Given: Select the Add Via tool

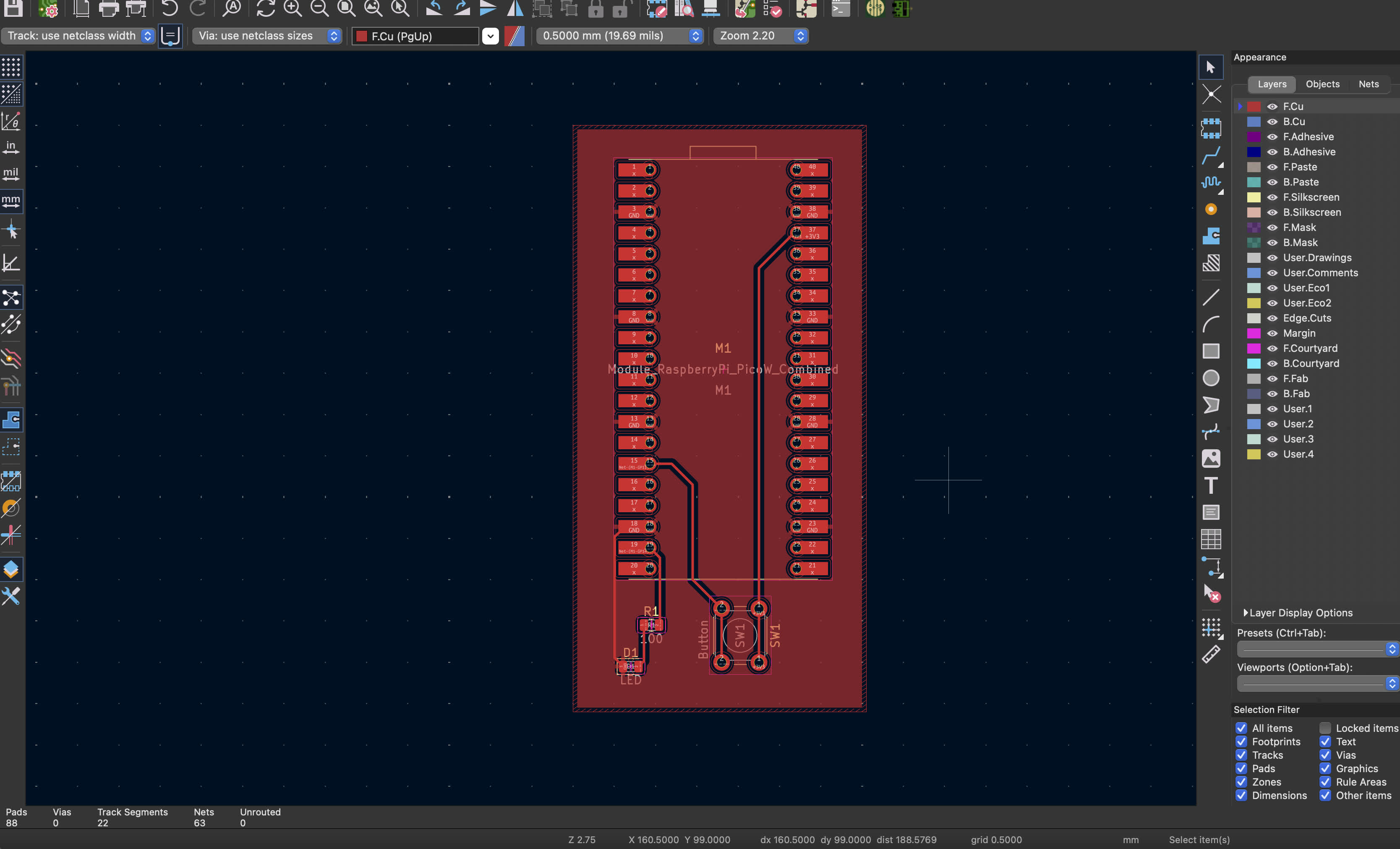Looking at the screenshot, I should click(x=1211, y=209).
